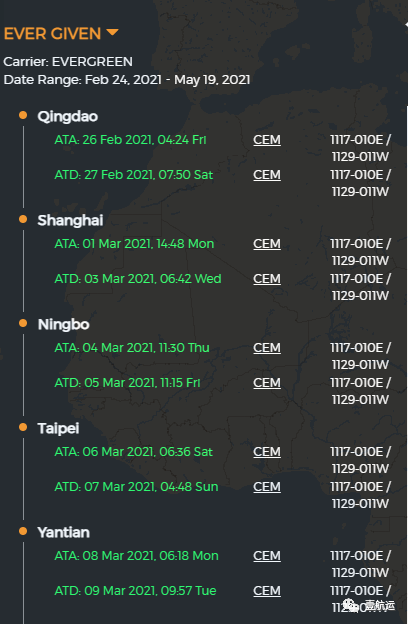Select the Qingdao port timeline marker
The width and height of the screenshot is (408, 624).
click(23, 115)
